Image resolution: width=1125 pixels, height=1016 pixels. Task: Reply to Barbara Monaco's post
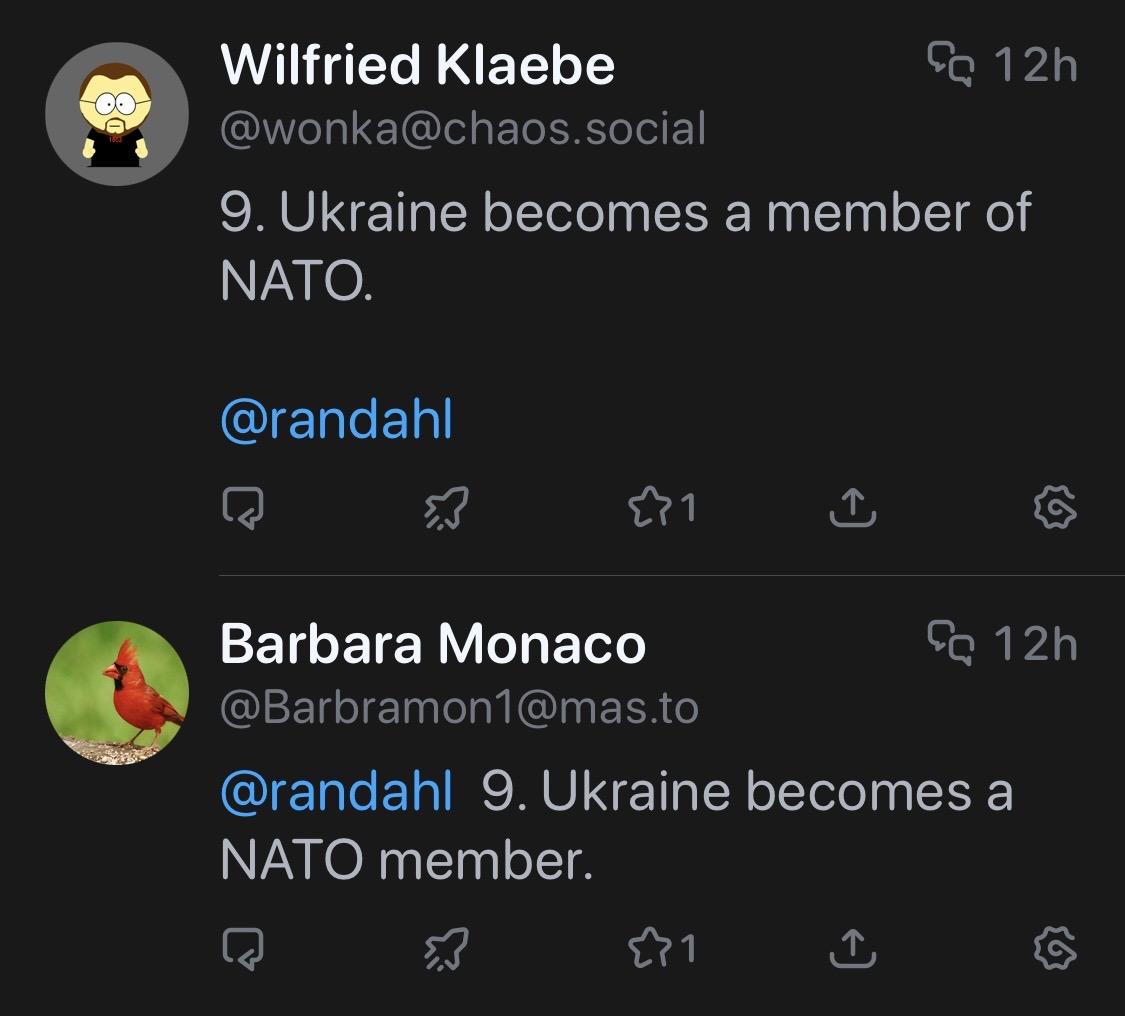tap(243, 949)
